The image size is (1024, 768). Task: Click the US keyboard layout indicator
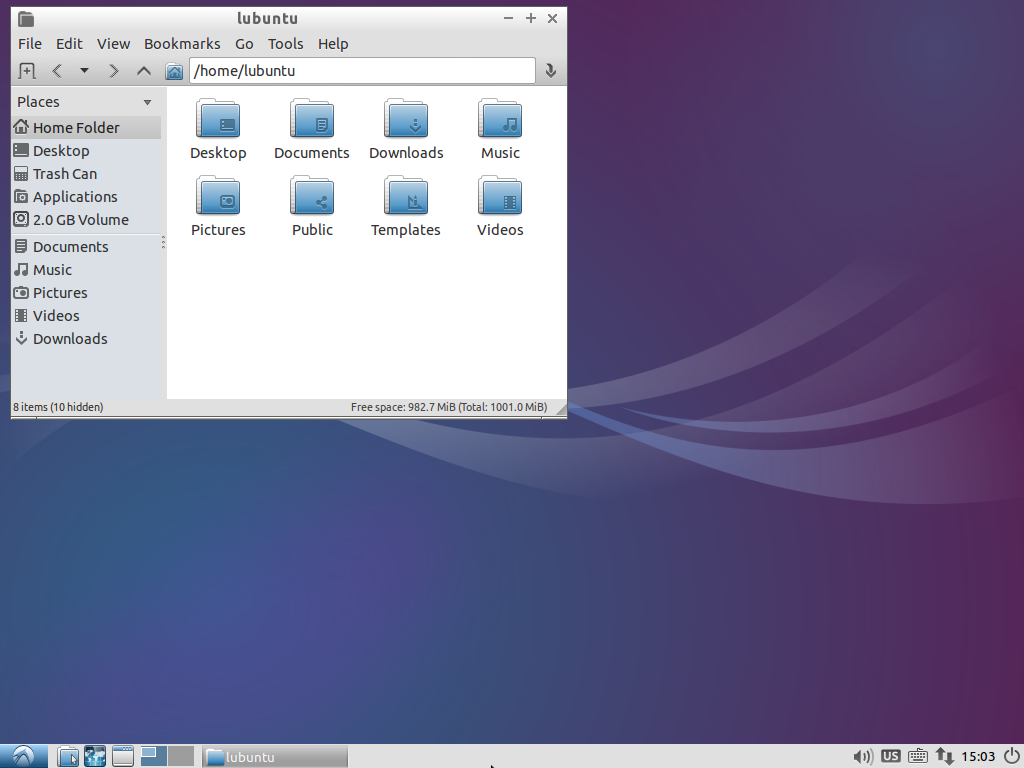890,756
